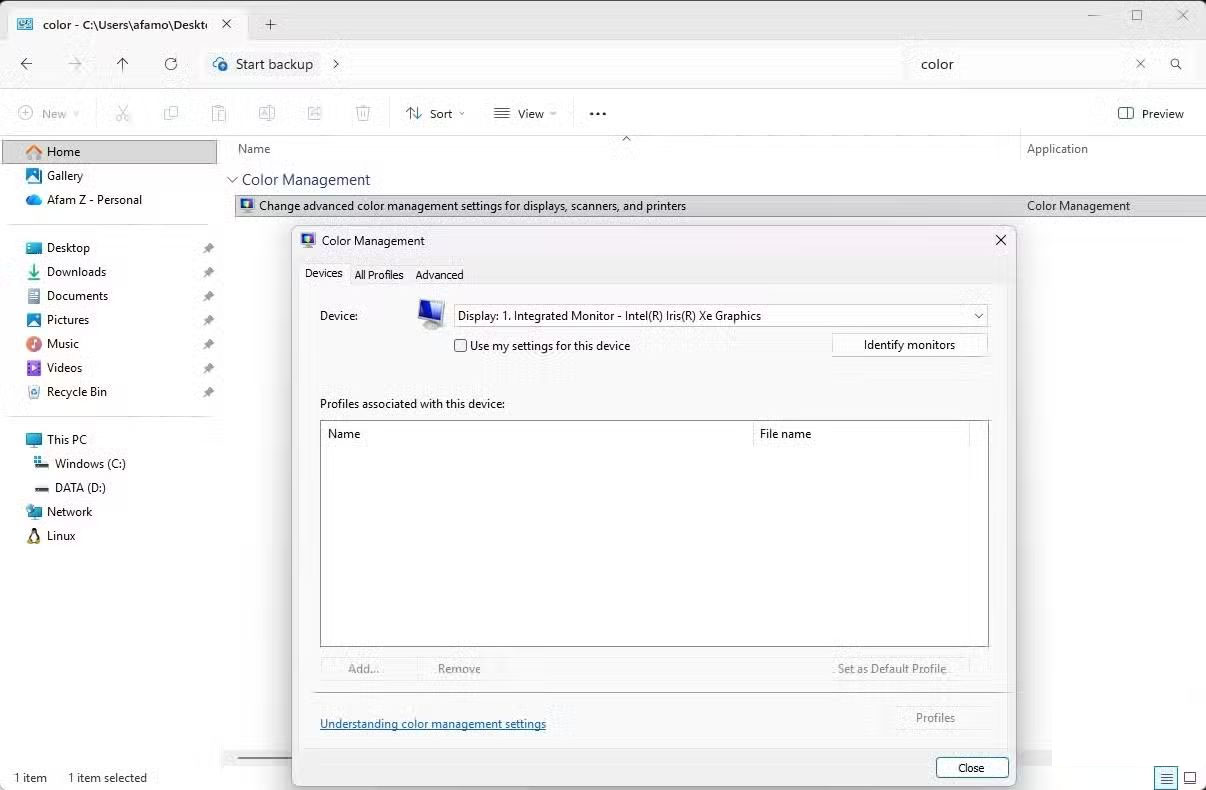Screen dimensions: 1206x790
Task: Open the See more ellipsis menu
Action: click(x=598, y=114)
